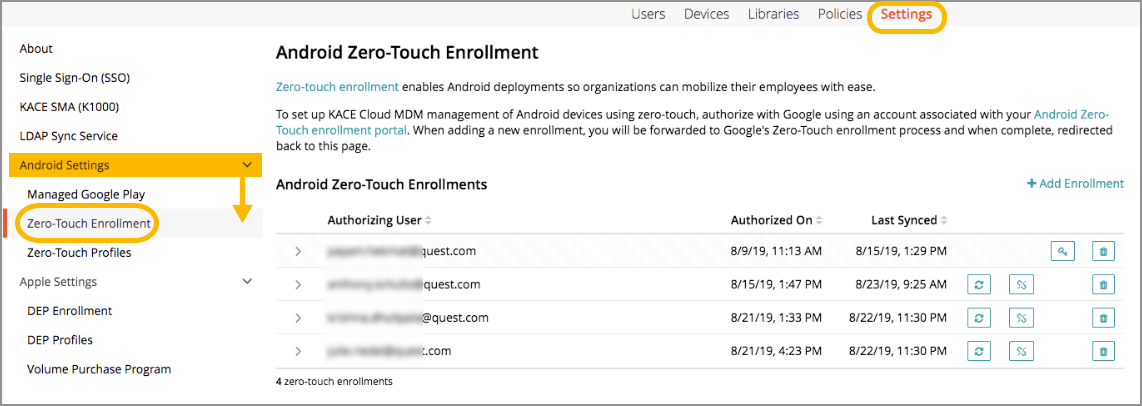Delete the enrollment authorized 8/9/19
The width and height of the screenshot is (1142, 406).
tap(1102, 252)
